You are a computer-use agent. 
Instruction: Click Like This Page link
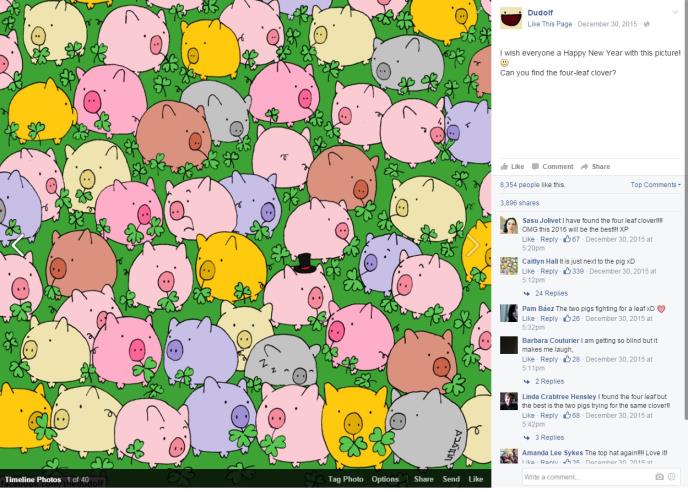click(549, 24)
